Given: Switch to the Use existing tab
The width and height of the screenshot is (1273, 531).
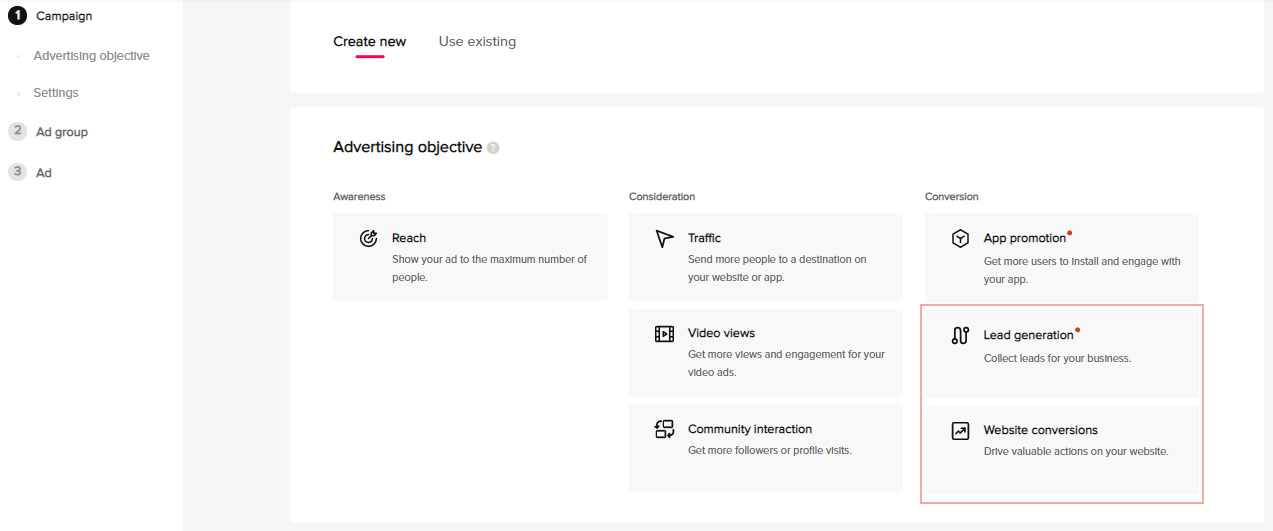Looking at the screenshot, I should (477, 41).
